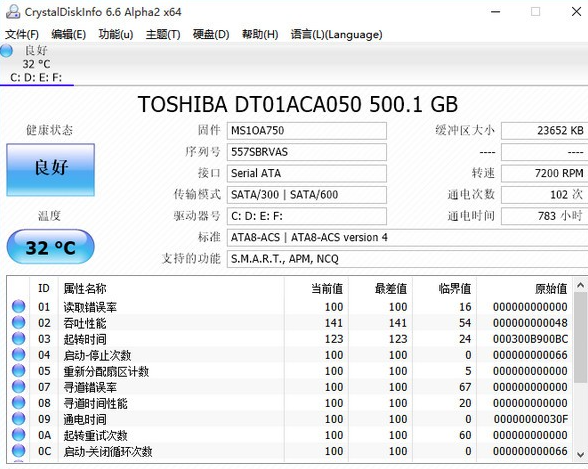Click status orb for attribute 0A 起转重试次数
Screen dimensions: 588x469
pos(18,435)
